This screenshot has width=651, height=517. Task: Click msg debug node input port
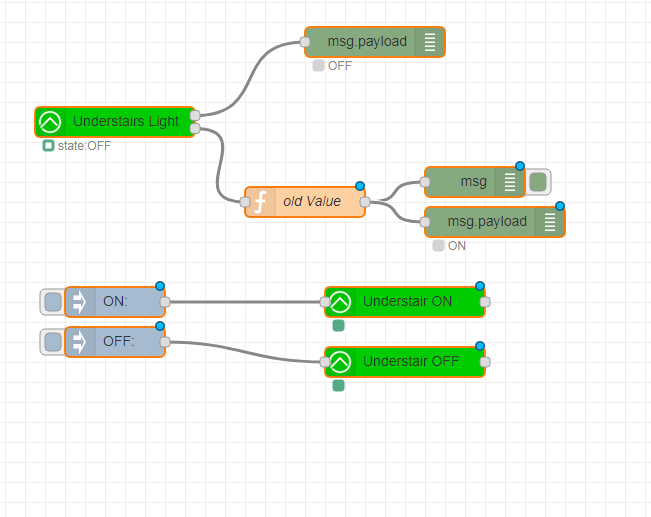click(x=425, y=182)
